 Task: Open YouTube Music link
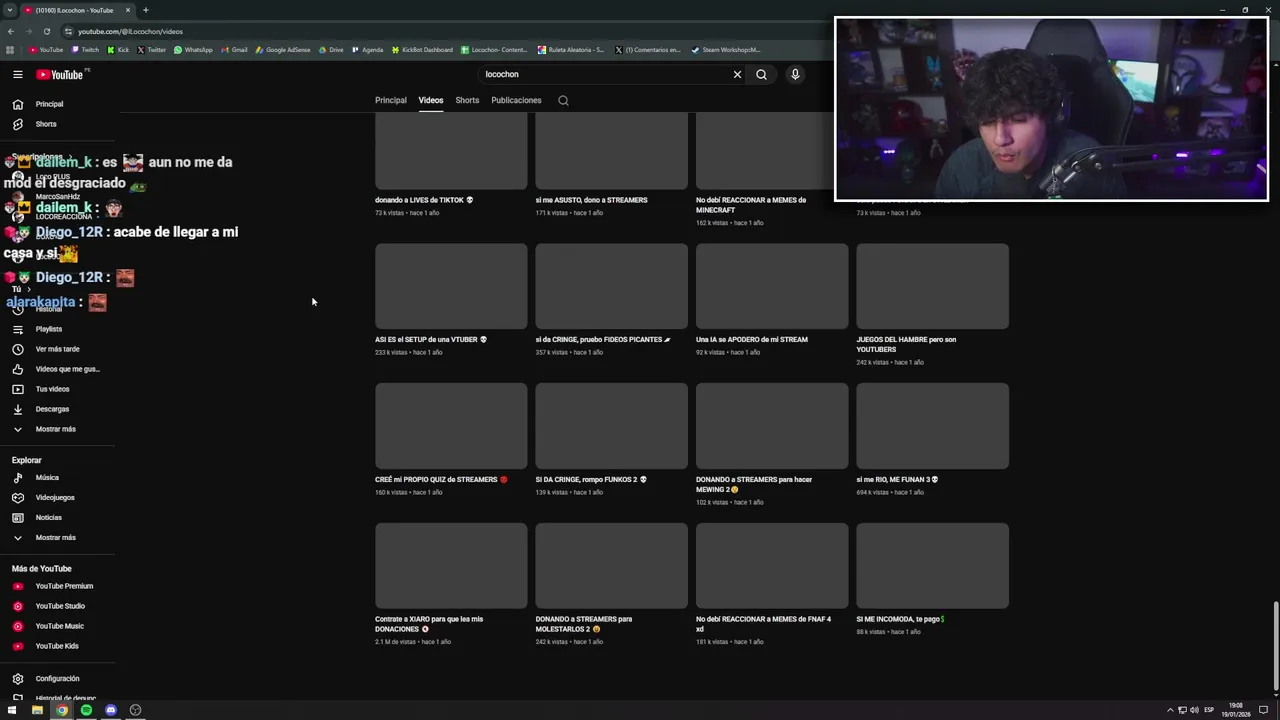(59, 626)
